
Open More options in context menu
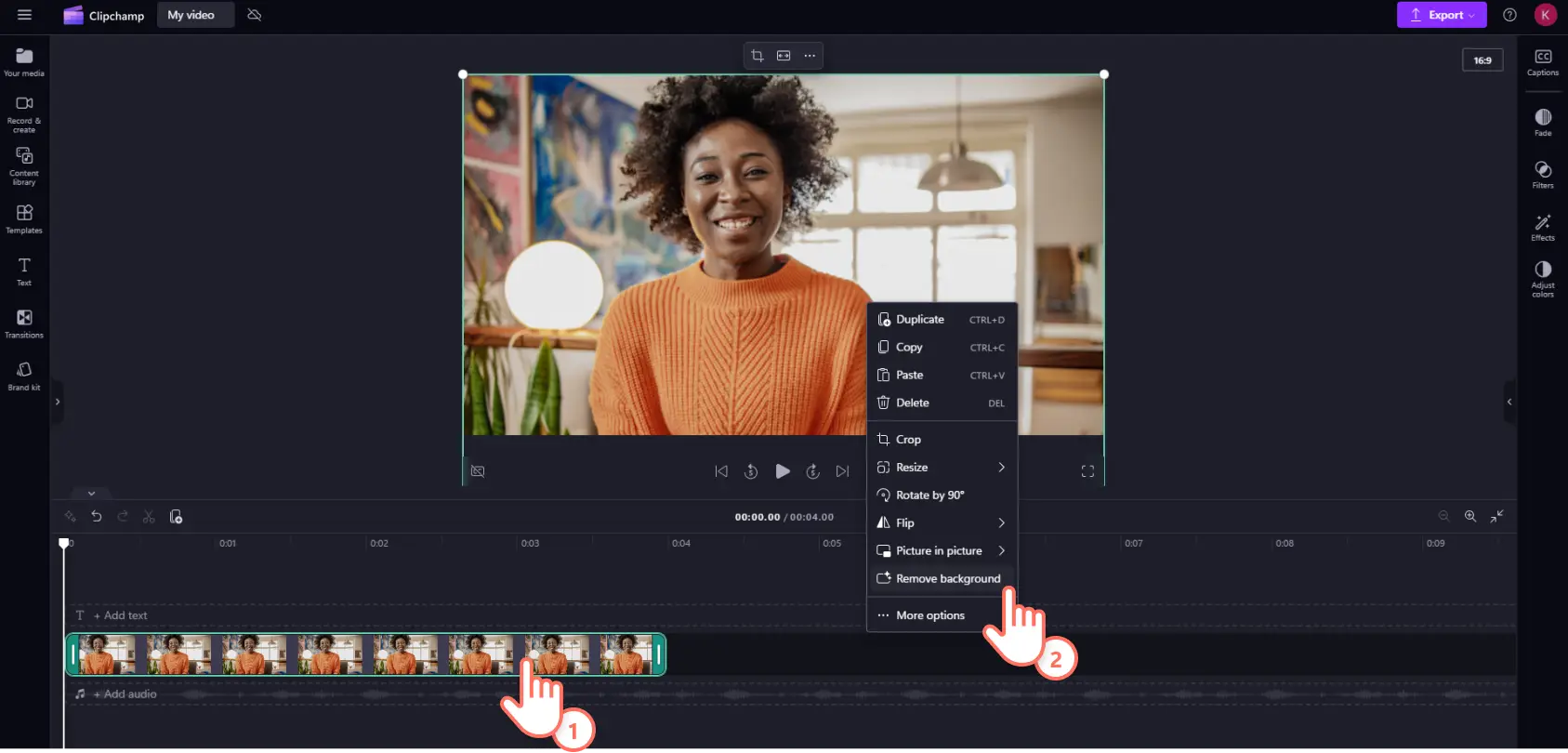coord(942,615)
